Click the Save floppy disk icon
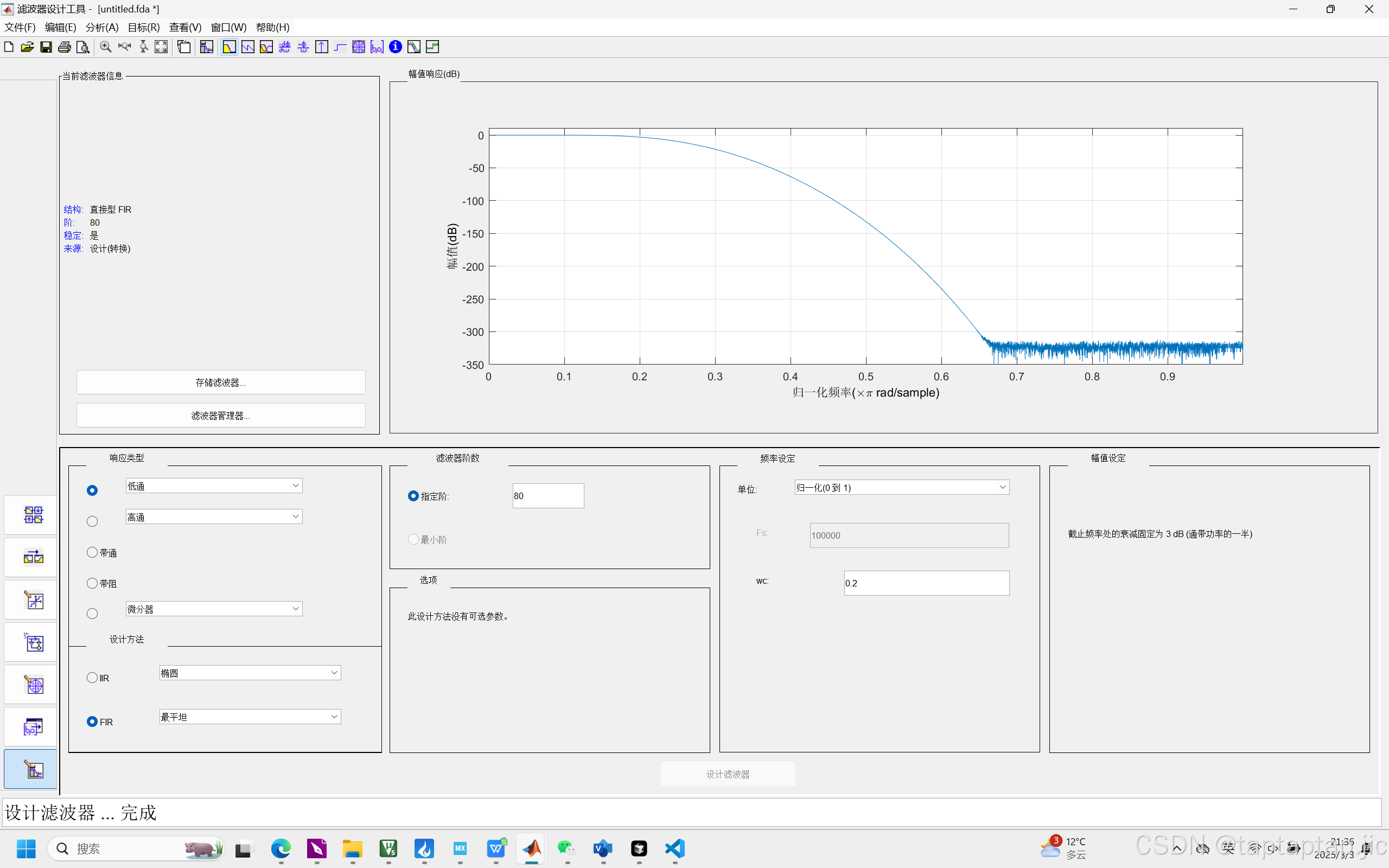This screenshot has width=1389, height=868. point(46,47)
